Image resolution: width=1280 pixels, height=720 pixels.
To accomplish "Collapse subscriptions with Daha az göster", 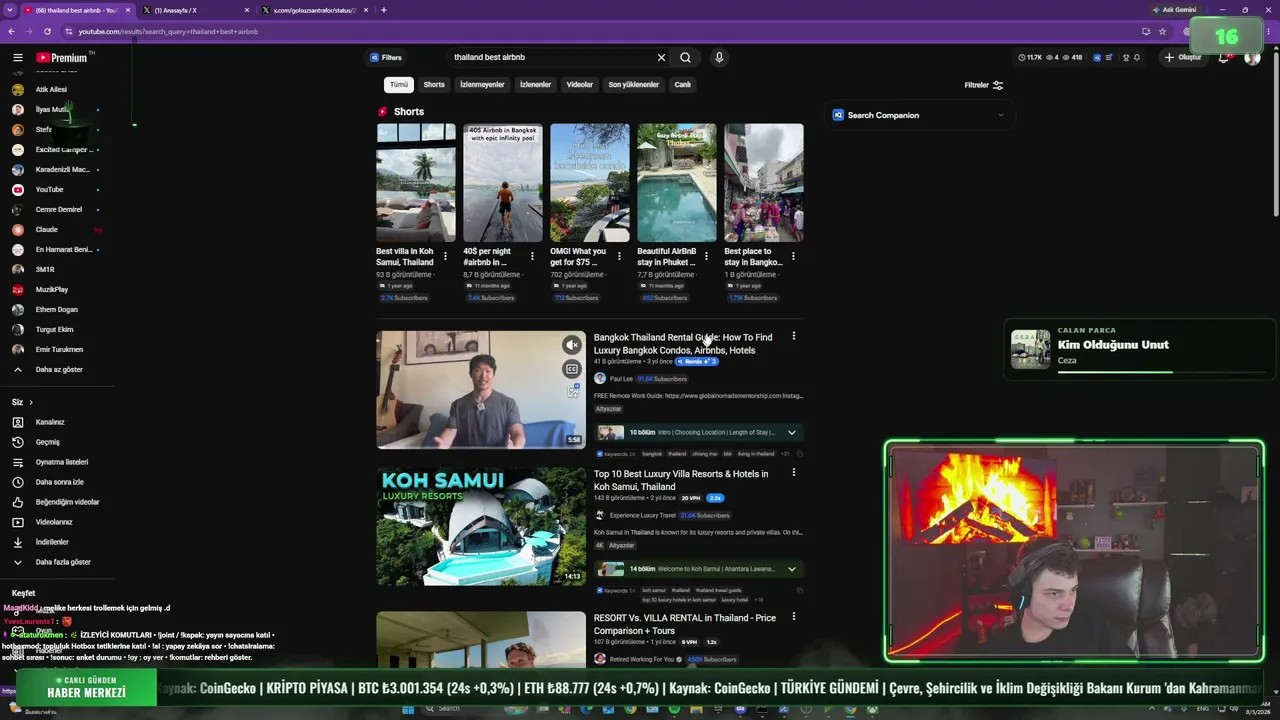I will (59, 369).
